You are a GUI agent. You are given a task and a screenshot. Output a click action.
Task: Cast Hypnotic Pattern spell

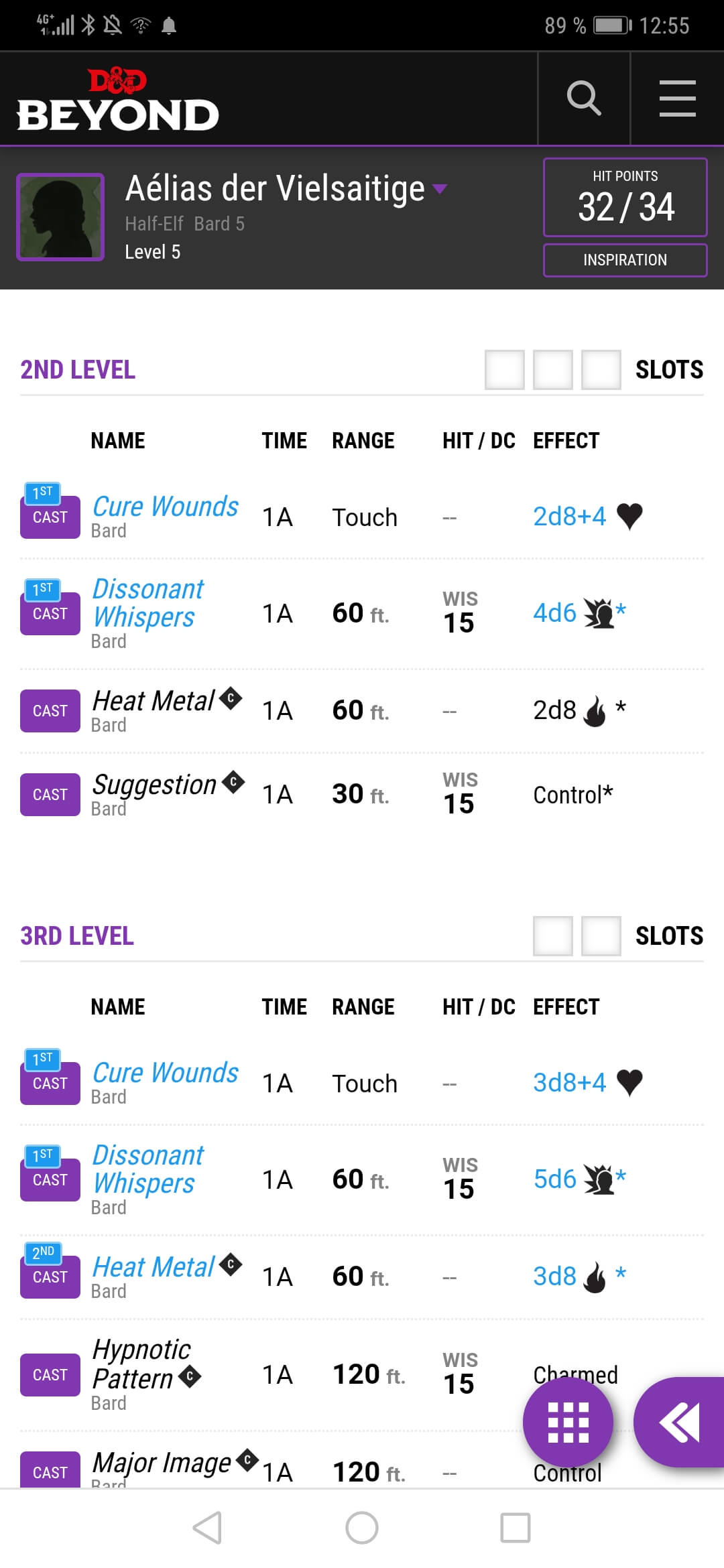50,1375
